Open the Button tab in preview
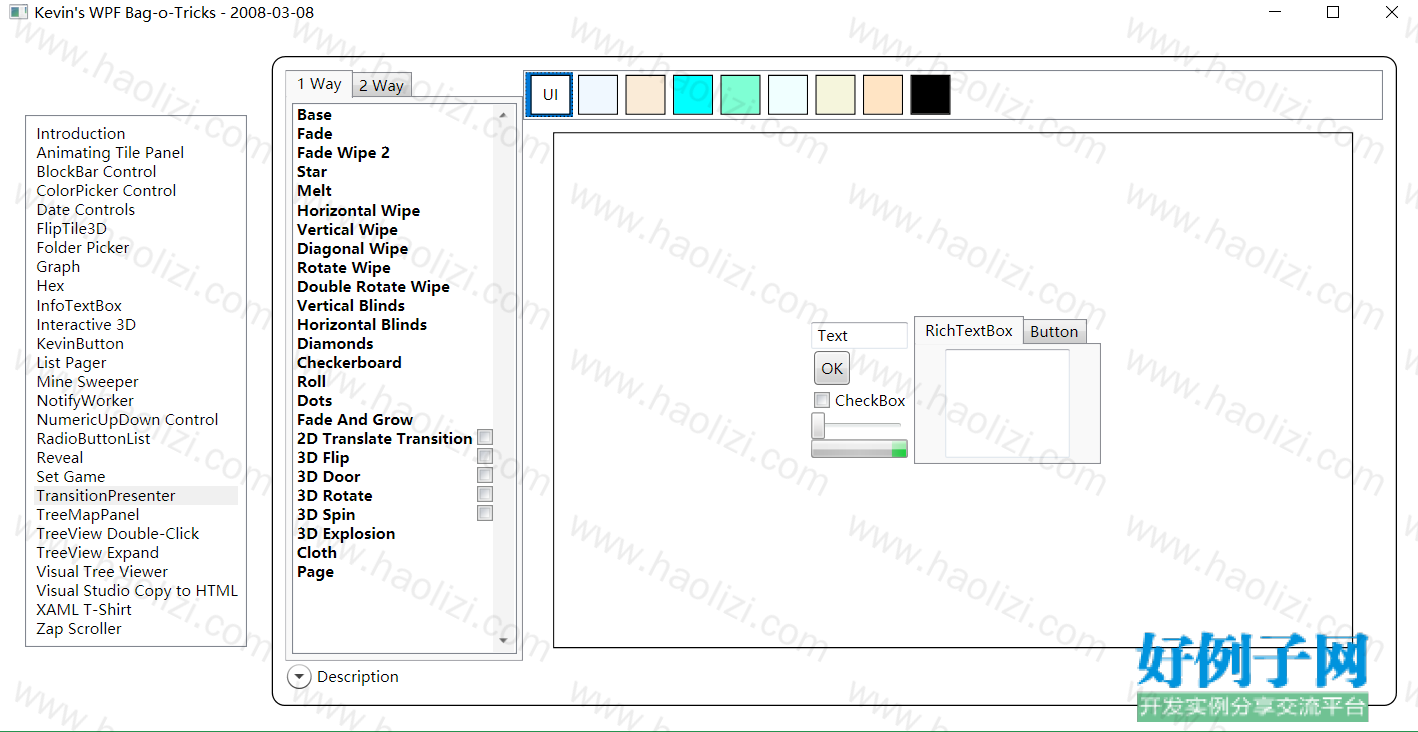Screen dimensions: 1418x732 click(x=1054, y=332)
